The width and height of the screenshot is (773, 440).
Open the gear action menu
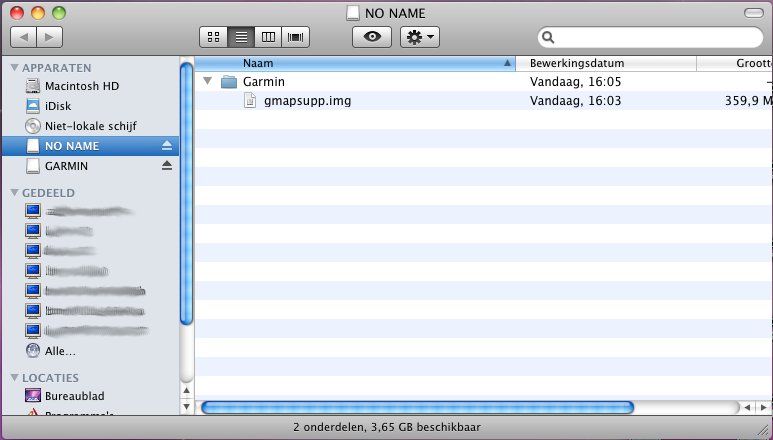pos(420,37)
